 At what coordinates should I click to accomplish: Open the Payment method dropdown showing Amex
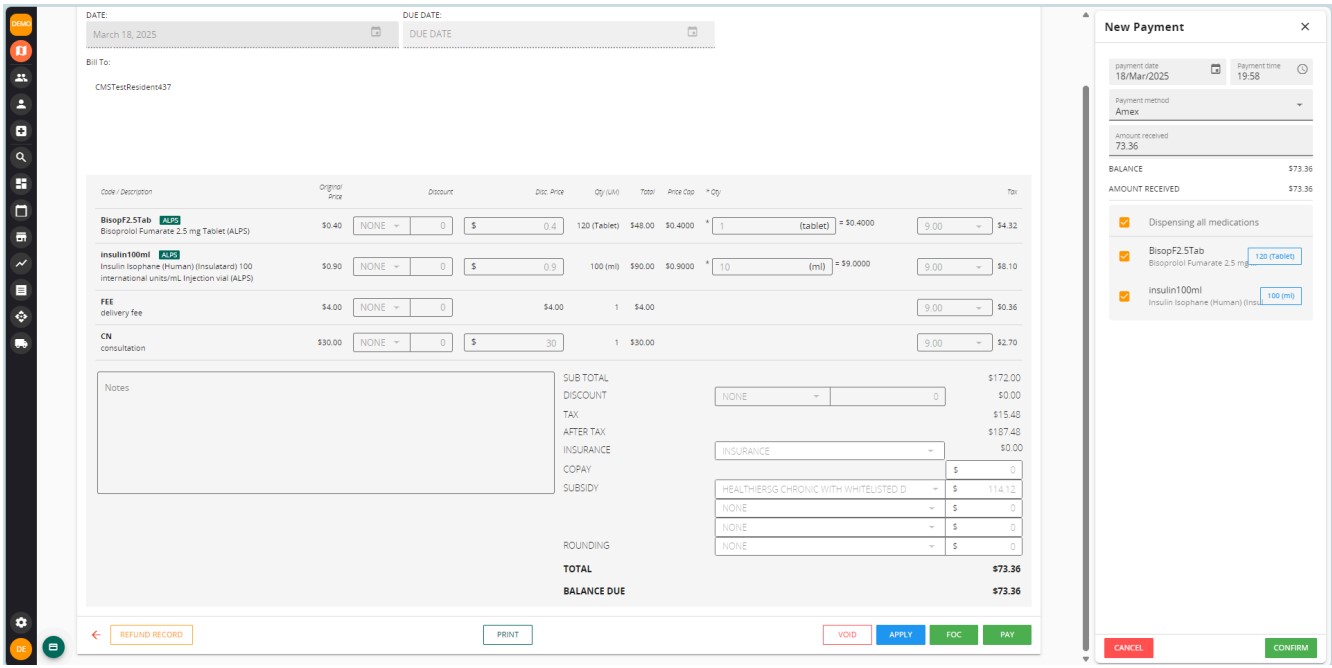[x=1211, y=106]
